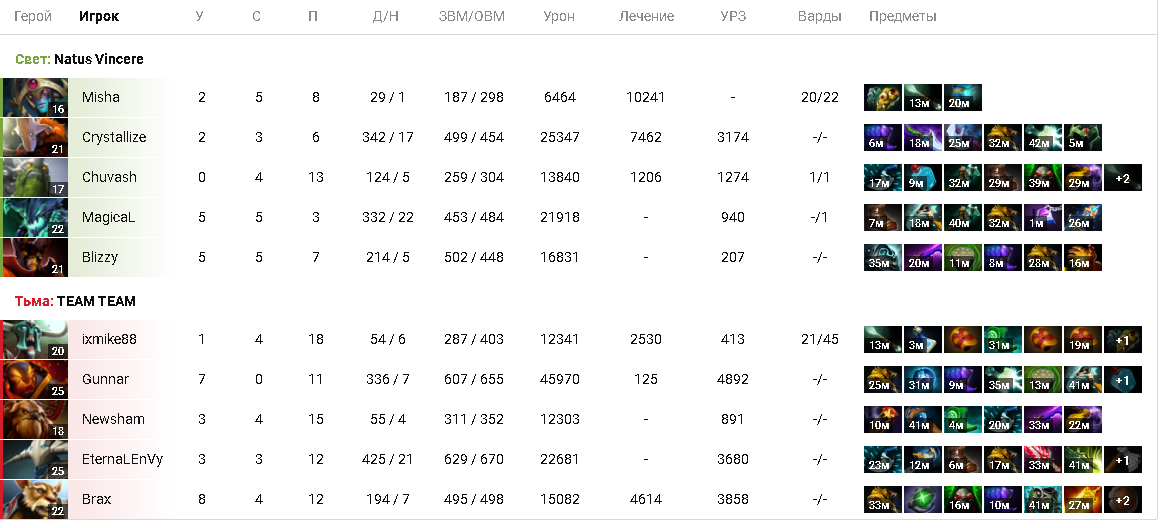Expand Brax's +2 extra items

click(x=1123, y=500)
